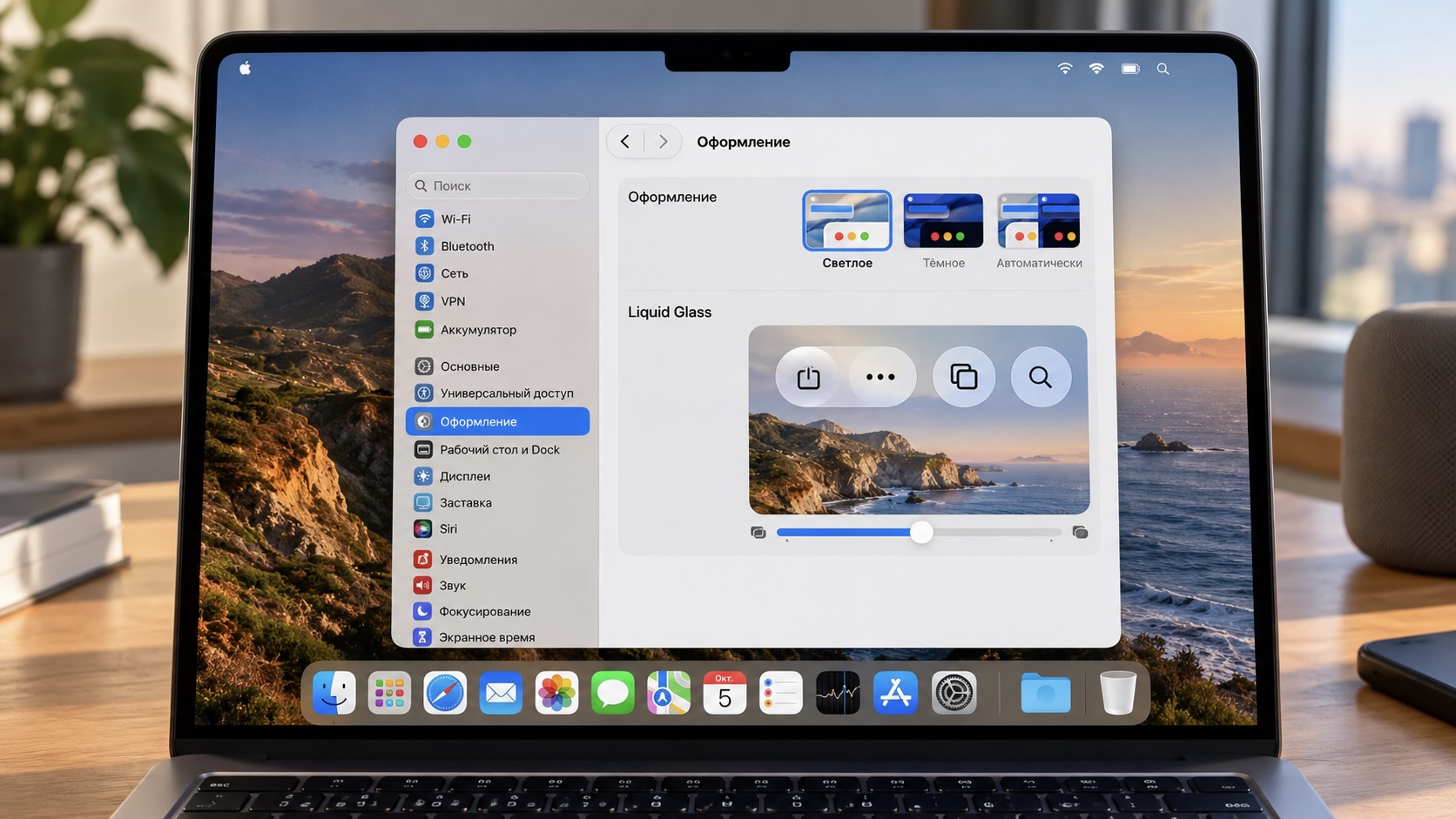Screen dimensions: 1456x819
Task: Open Messages from the Dock
Action: [613, 693]
